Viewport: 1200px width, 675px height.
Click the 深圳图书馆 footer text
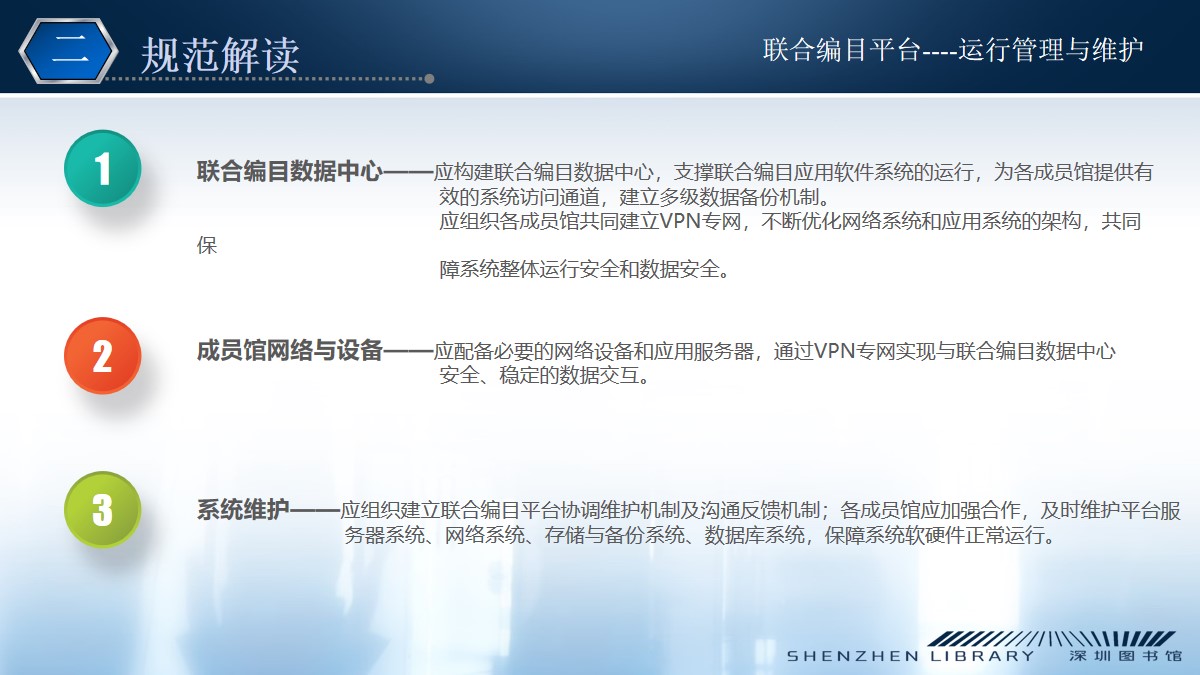[x=1125, y=656]
